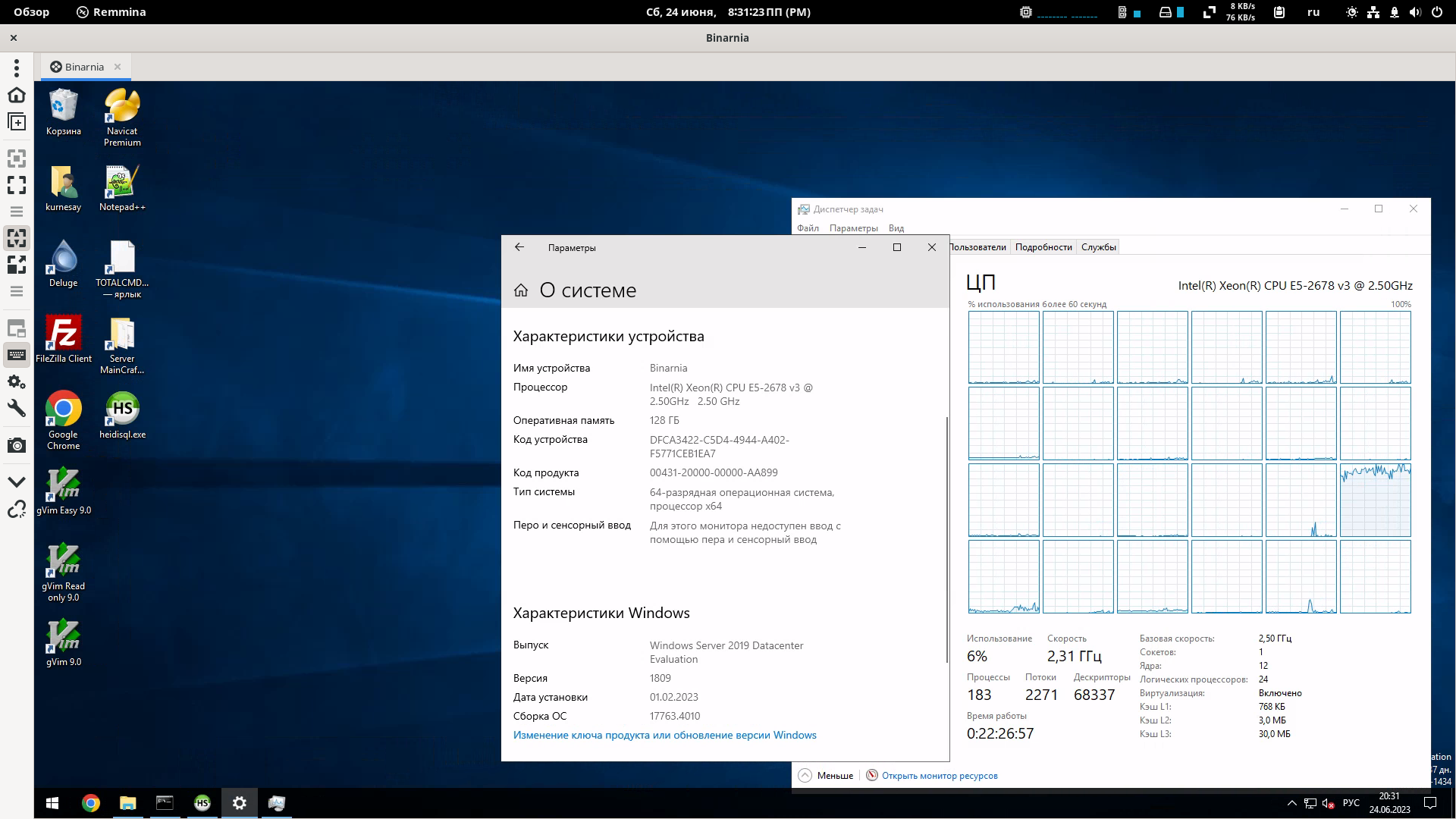Click the Settings window vertical scrollbar
The height and width of the screenshot is (819, 1456).
coord(946,538)
